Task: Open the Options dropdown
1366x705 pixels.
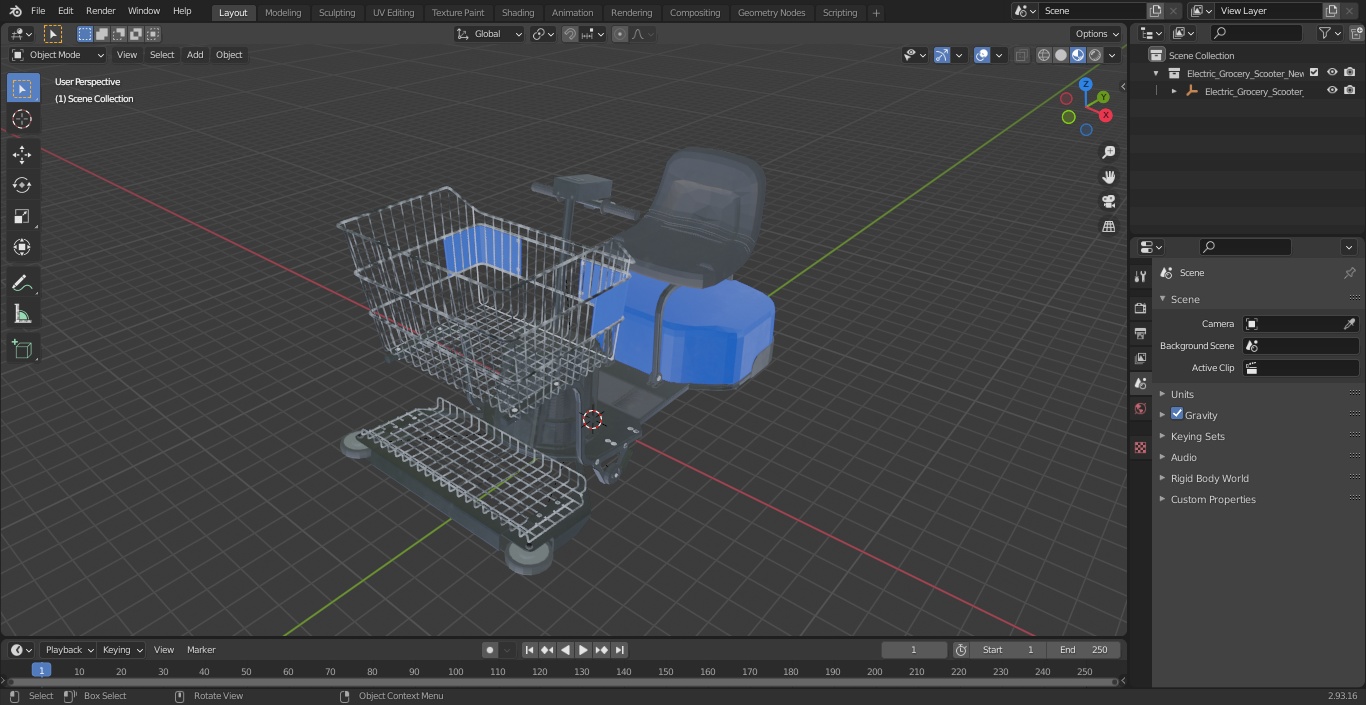Action: (1097, 34)
